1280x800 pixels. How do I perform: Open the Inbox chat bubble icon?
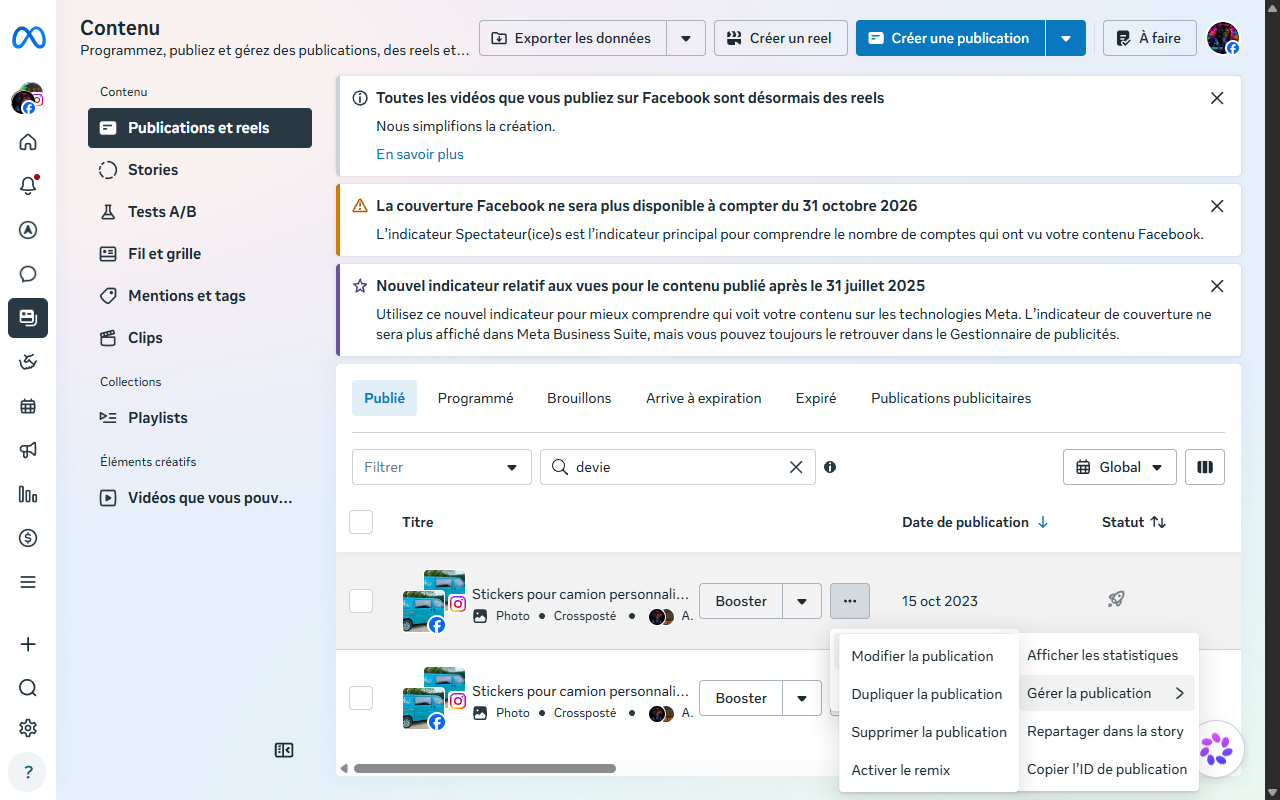point(28,274)
